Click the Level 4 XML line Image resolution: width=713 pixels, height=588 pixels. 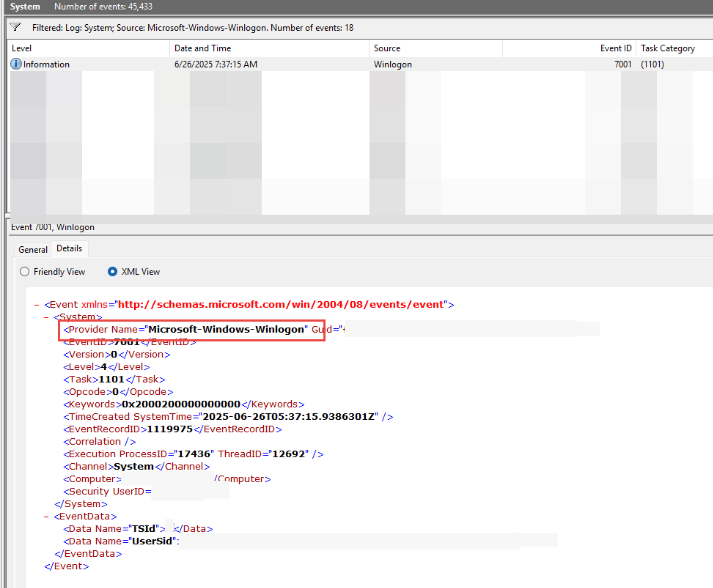(x=107, y=367)
